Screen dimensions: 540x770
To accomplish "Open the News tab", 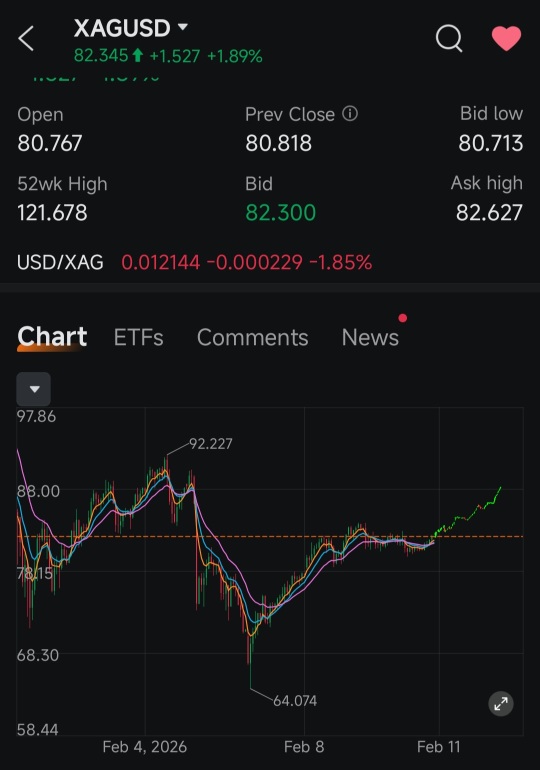I will coord(370,337).
